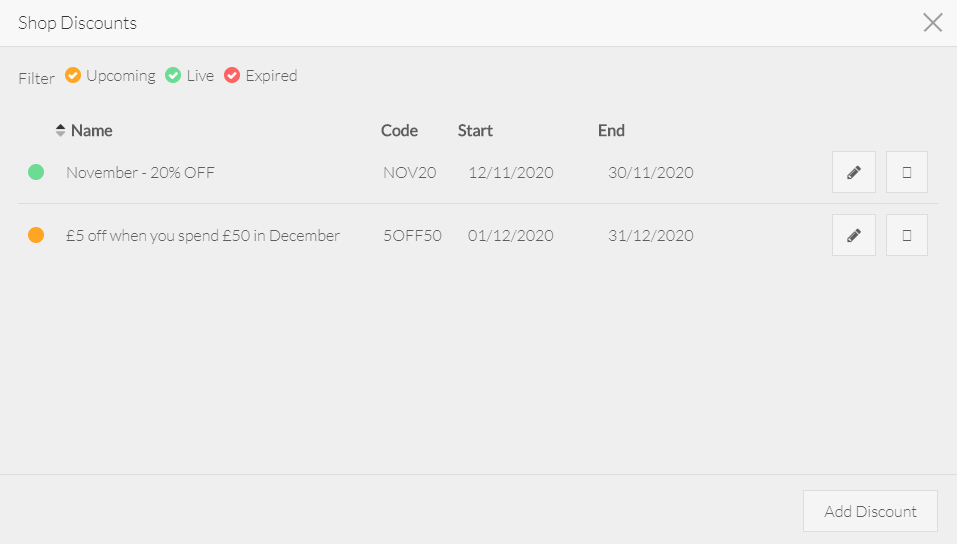Open the £5 off when you spend £50 discount
Screen dimensions: 957x544
[x=203, y=235]
